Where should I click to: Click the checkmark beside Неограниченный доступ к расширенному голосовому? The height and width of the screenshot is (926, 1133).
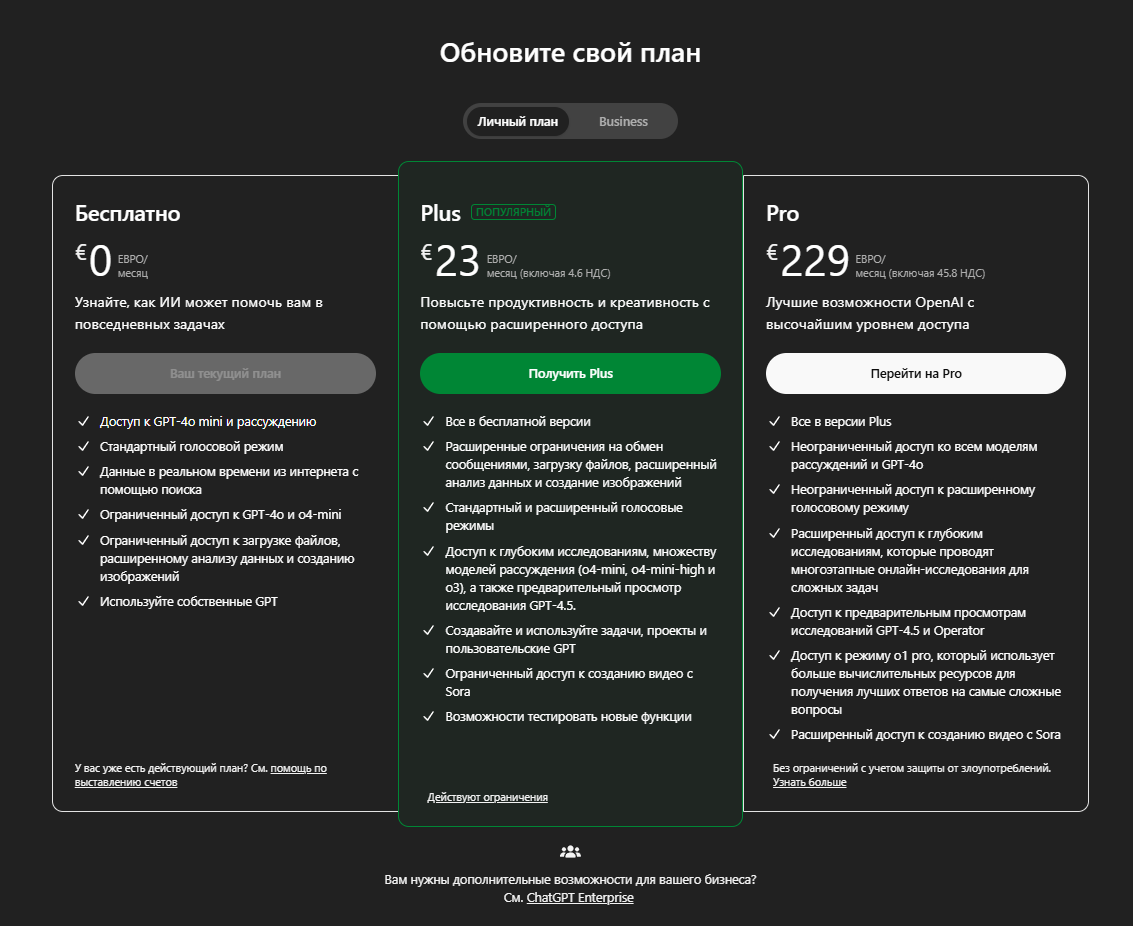click(775, 489)
